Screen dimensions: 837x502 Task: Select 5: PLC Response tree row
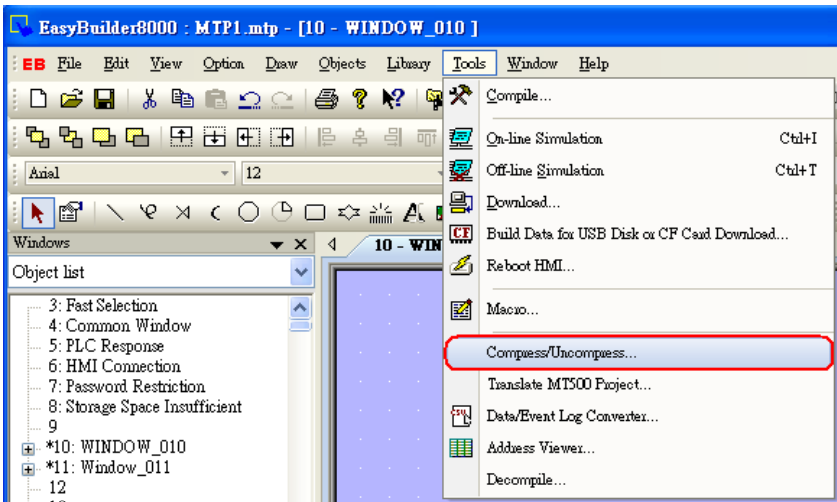pos(106,346)
